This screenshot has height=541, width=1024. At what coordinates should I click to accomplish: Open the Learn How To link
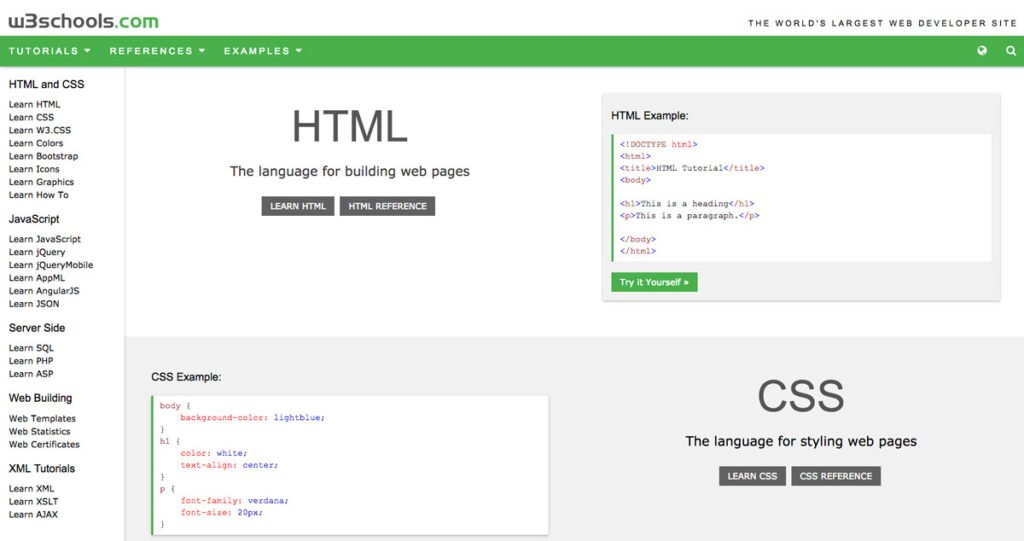pyautogui.click(x=39, y=195)
